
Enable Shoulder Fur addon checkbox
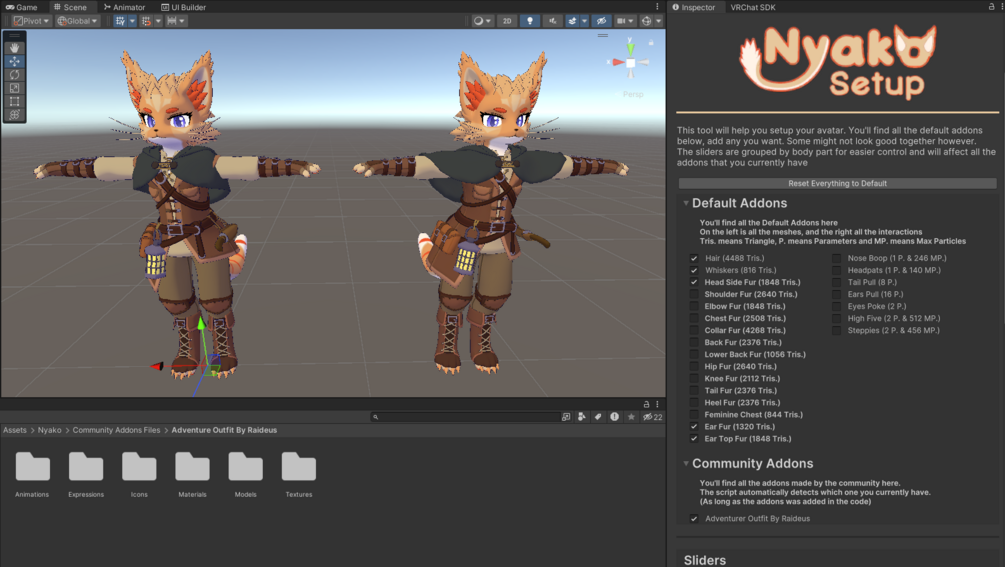[694, 294]
